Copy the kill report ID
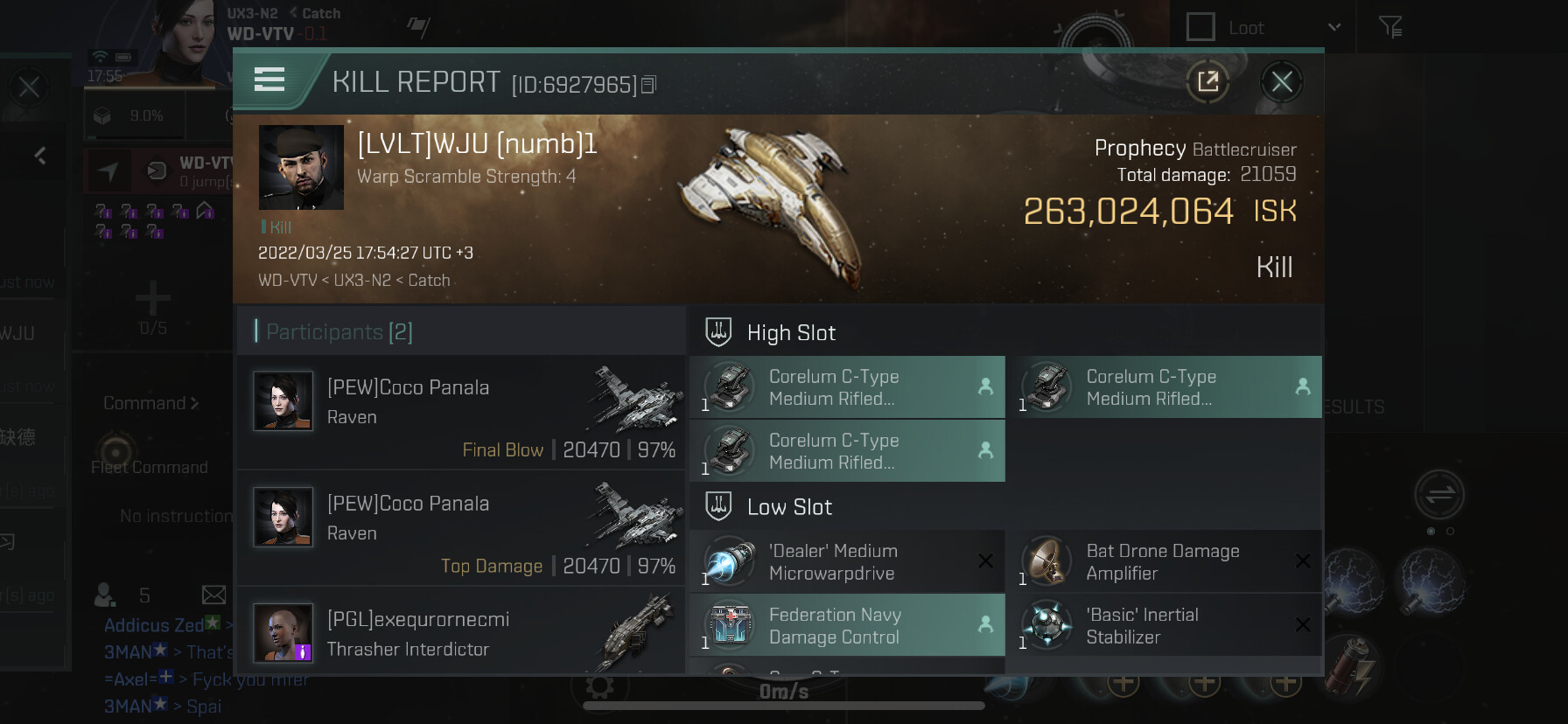This screenshot has width=1568, height=724. (649, 85)
